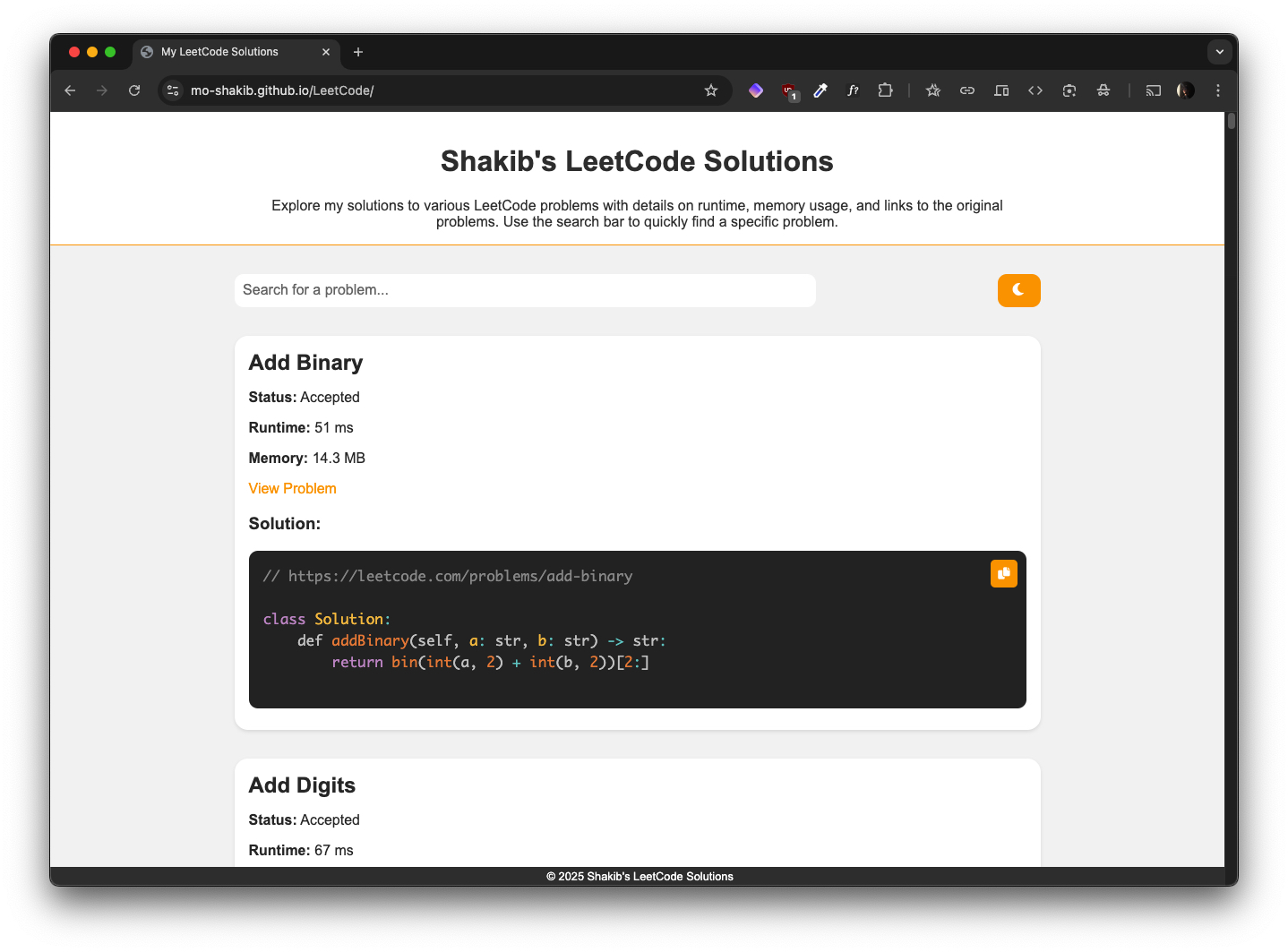Click the def addBinary code line
The image size is (1288, 952).
pos(482,640)
